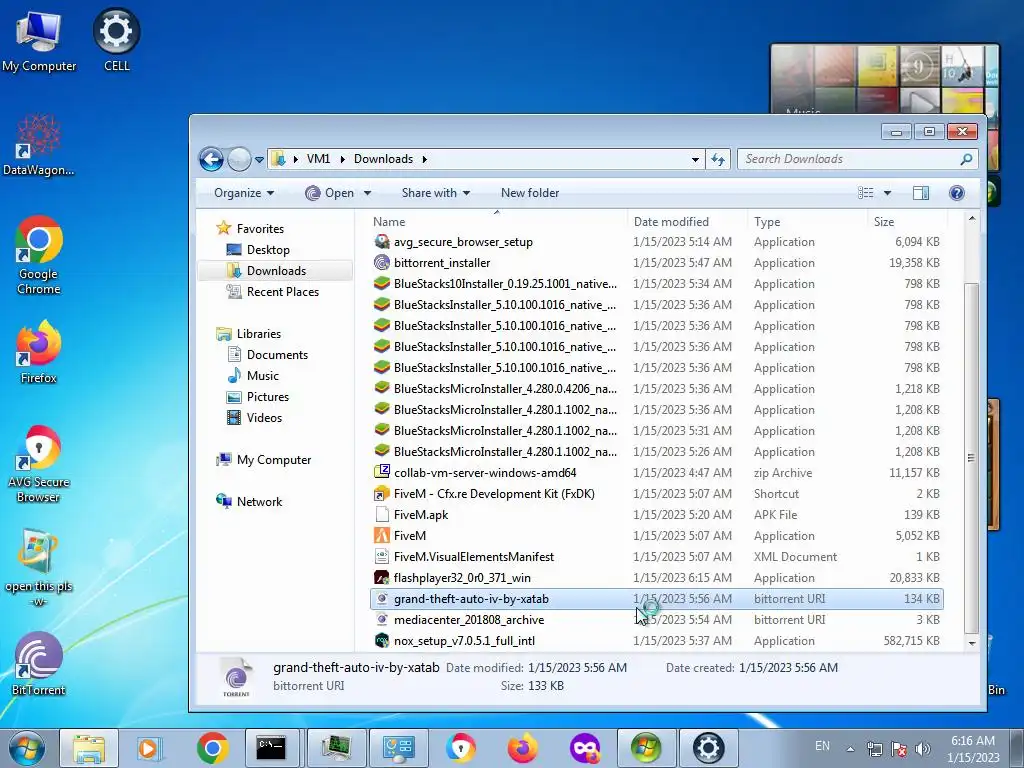Select collab-vm-server-windows-amd64 zip icon
This screenshot has height=768, width=1024.
point(382,472)
